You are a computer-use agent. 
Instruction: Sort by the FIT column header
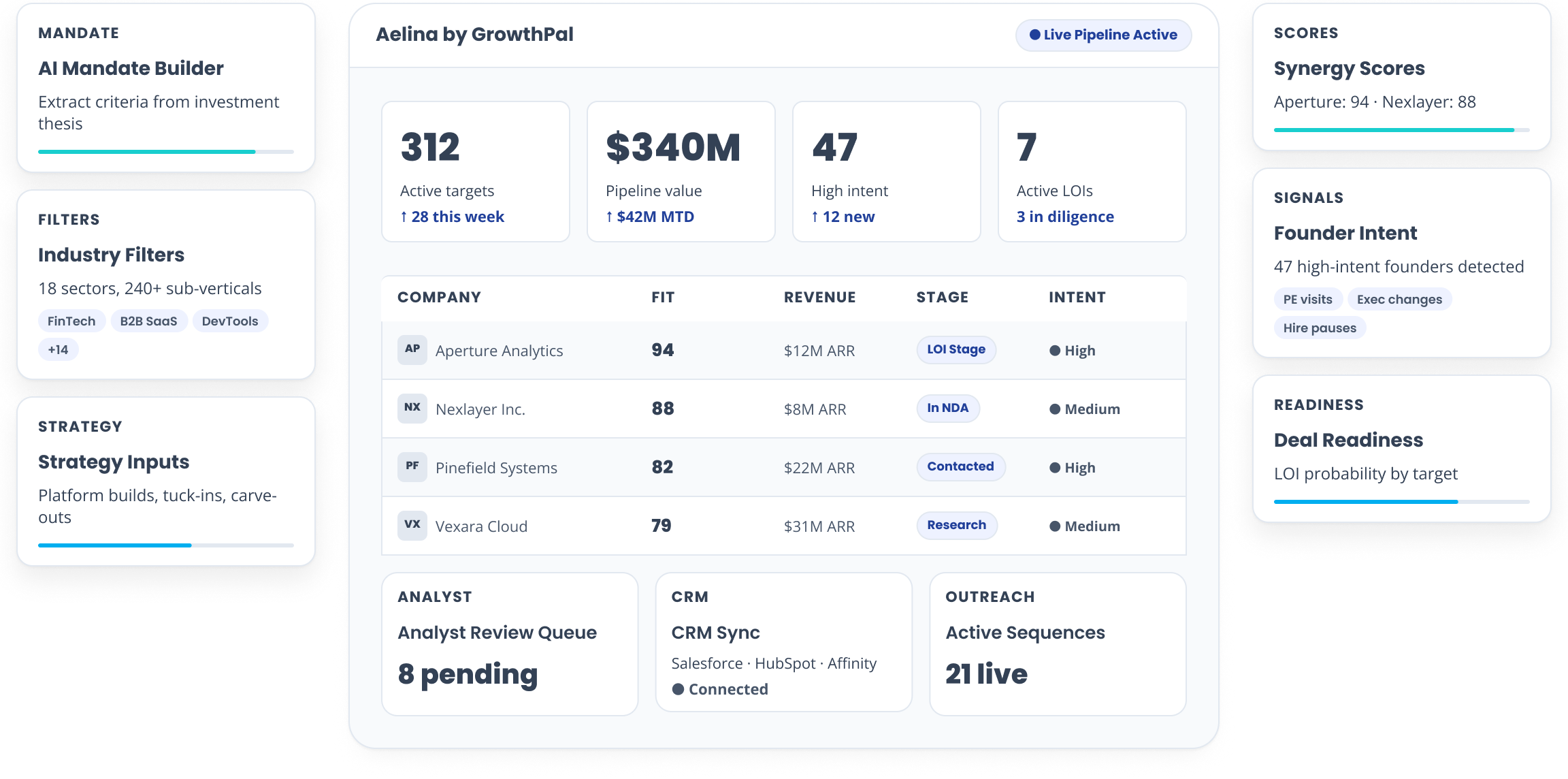[663, 298]
